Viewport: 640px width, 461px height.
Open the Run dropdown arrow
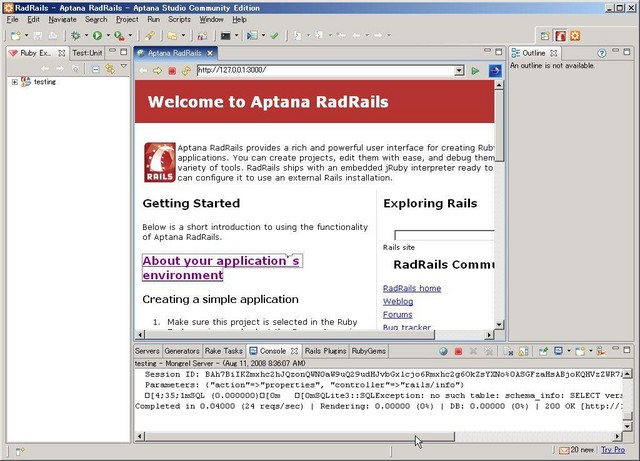[x=108, y=36]
